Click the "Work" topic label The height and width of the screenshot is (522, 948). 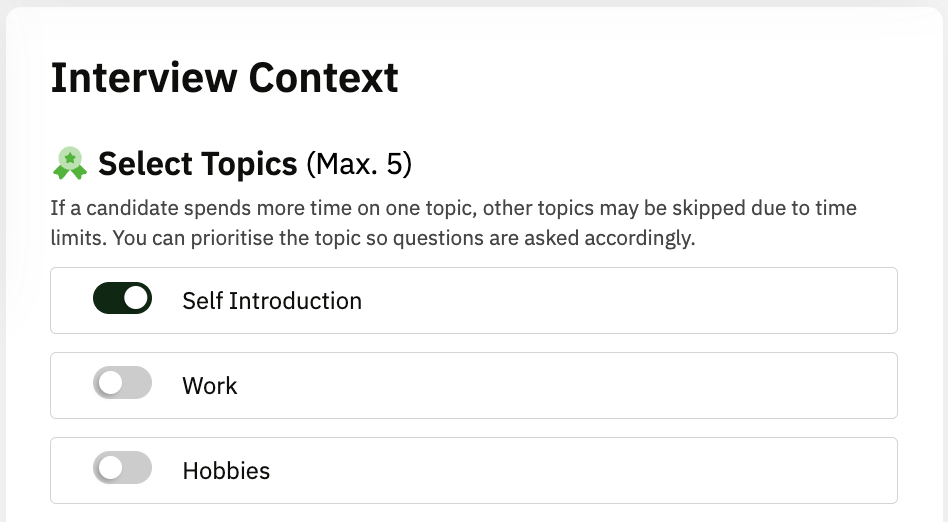(x=210, y=385)
